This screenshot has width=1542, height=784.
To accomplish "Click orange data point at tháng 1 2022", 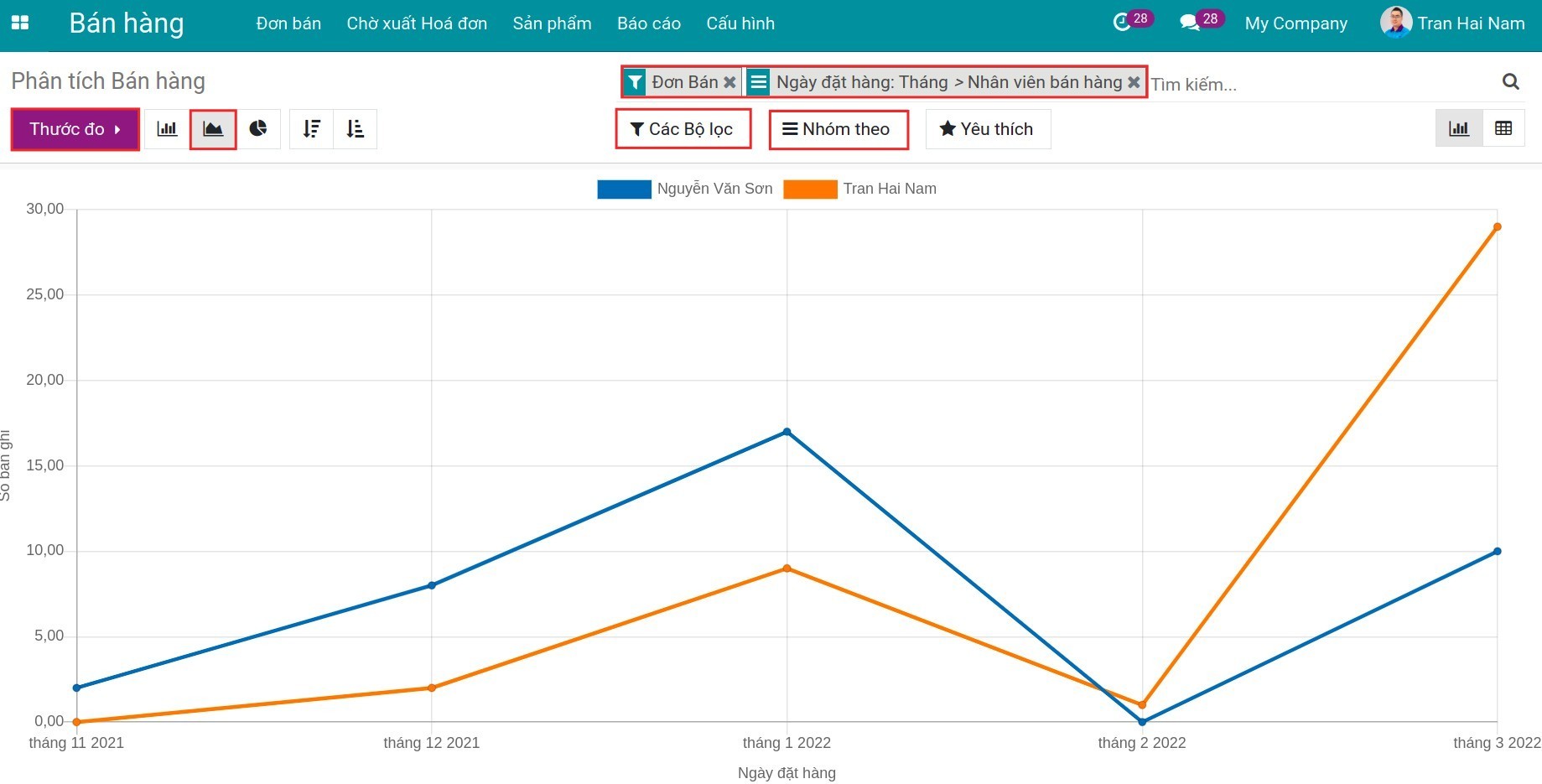I will pyautogui.click(x=787, y=569).
